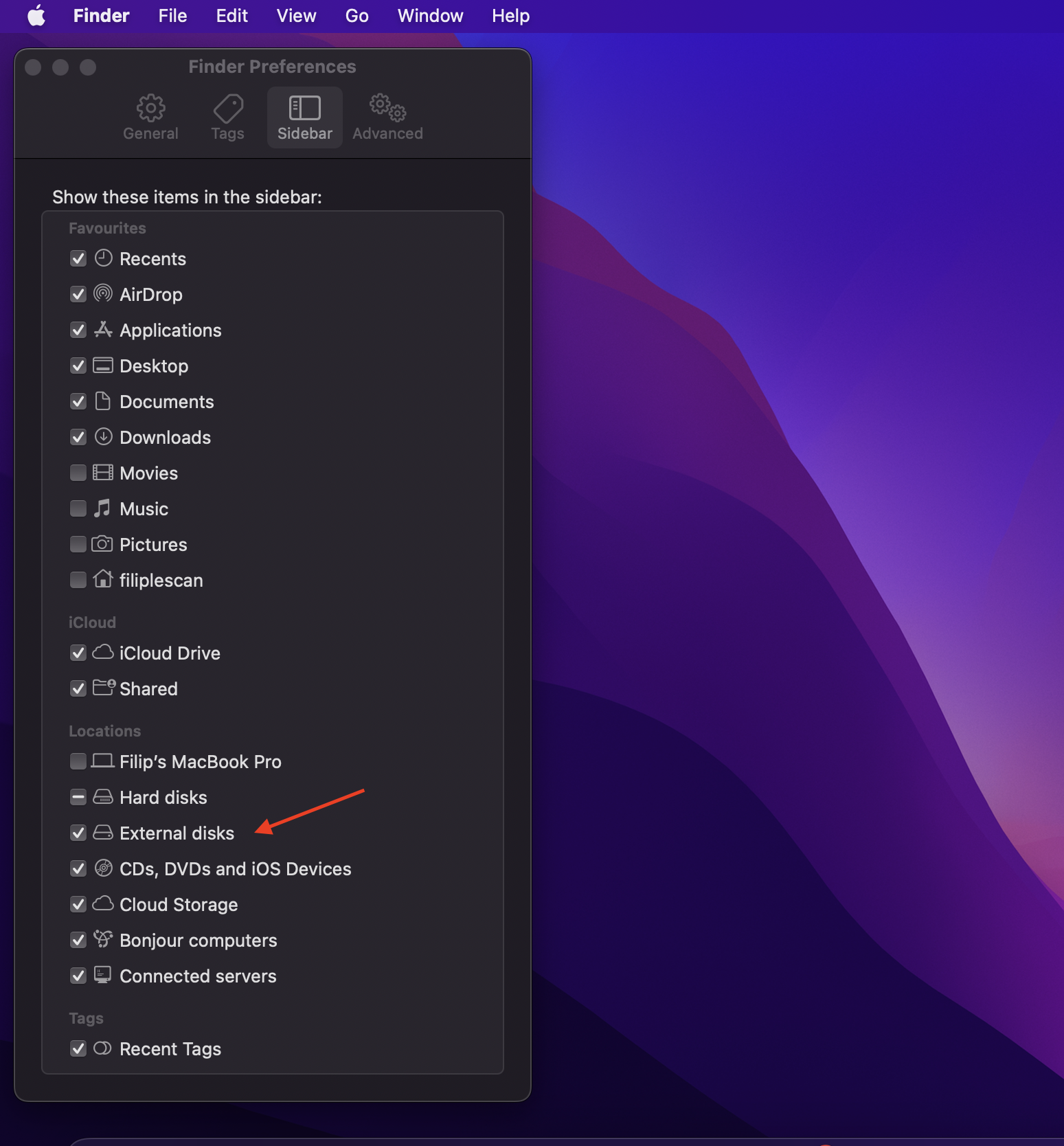Viewport: 1064px width, 1146px height.
Task: Click the 'Connected servers' label
Action: tap(198, 976)
